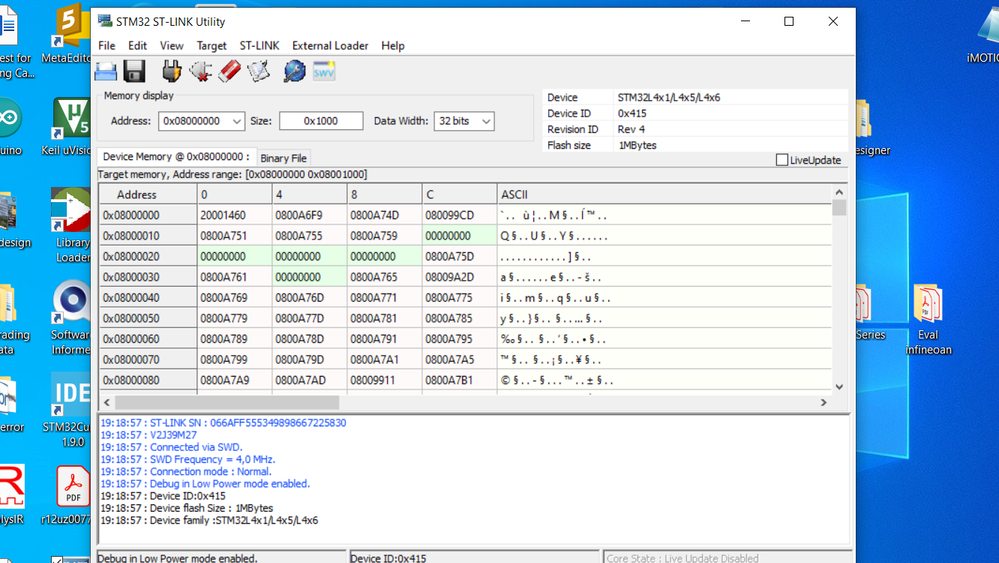The height and width of the screenshot is (563, 999).
Task: Click horizontal scrollbar left arrow
Action: [x=107, y=403]
